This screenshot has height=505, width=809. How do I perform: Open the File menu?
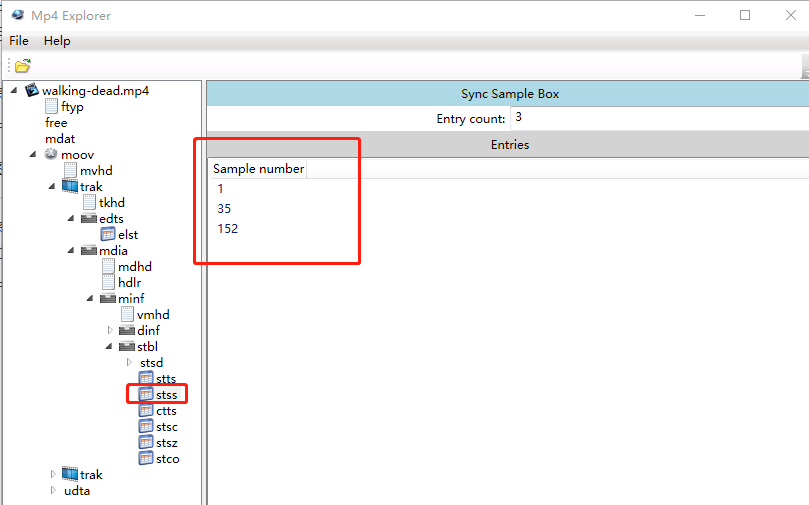pyautogui.click(x=19, y=41)
